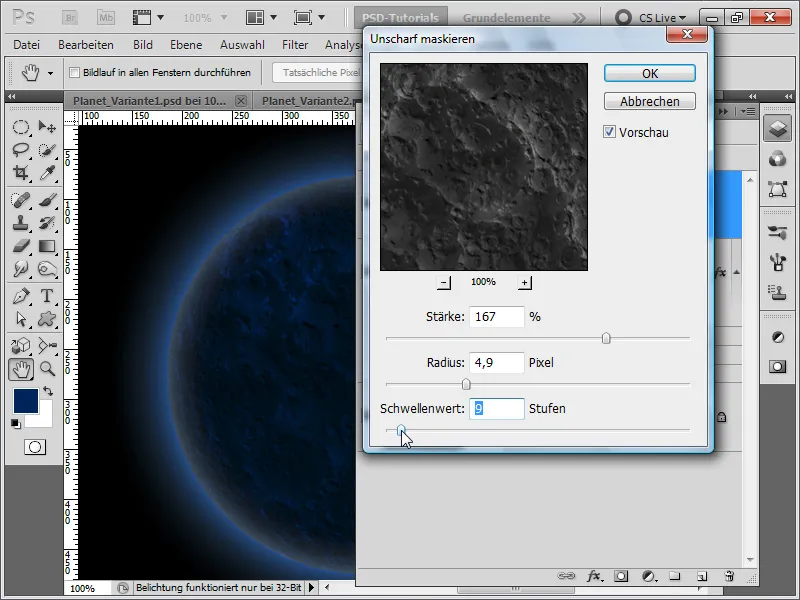Viewport: 800px width, 600px height.
Task: Open the status bar info arrow menu
Action: point(311,588)
